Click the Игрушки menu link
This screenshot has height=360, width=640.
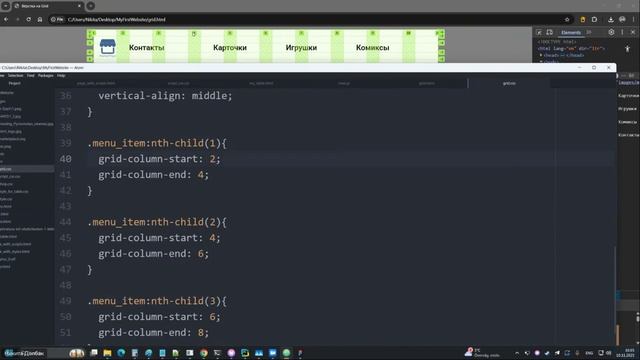click(301, 48)
